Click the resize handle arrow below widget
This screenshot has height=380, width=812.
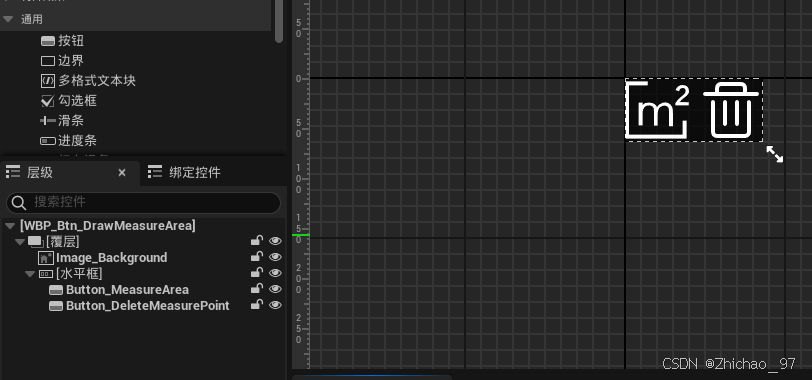[775, 154]
